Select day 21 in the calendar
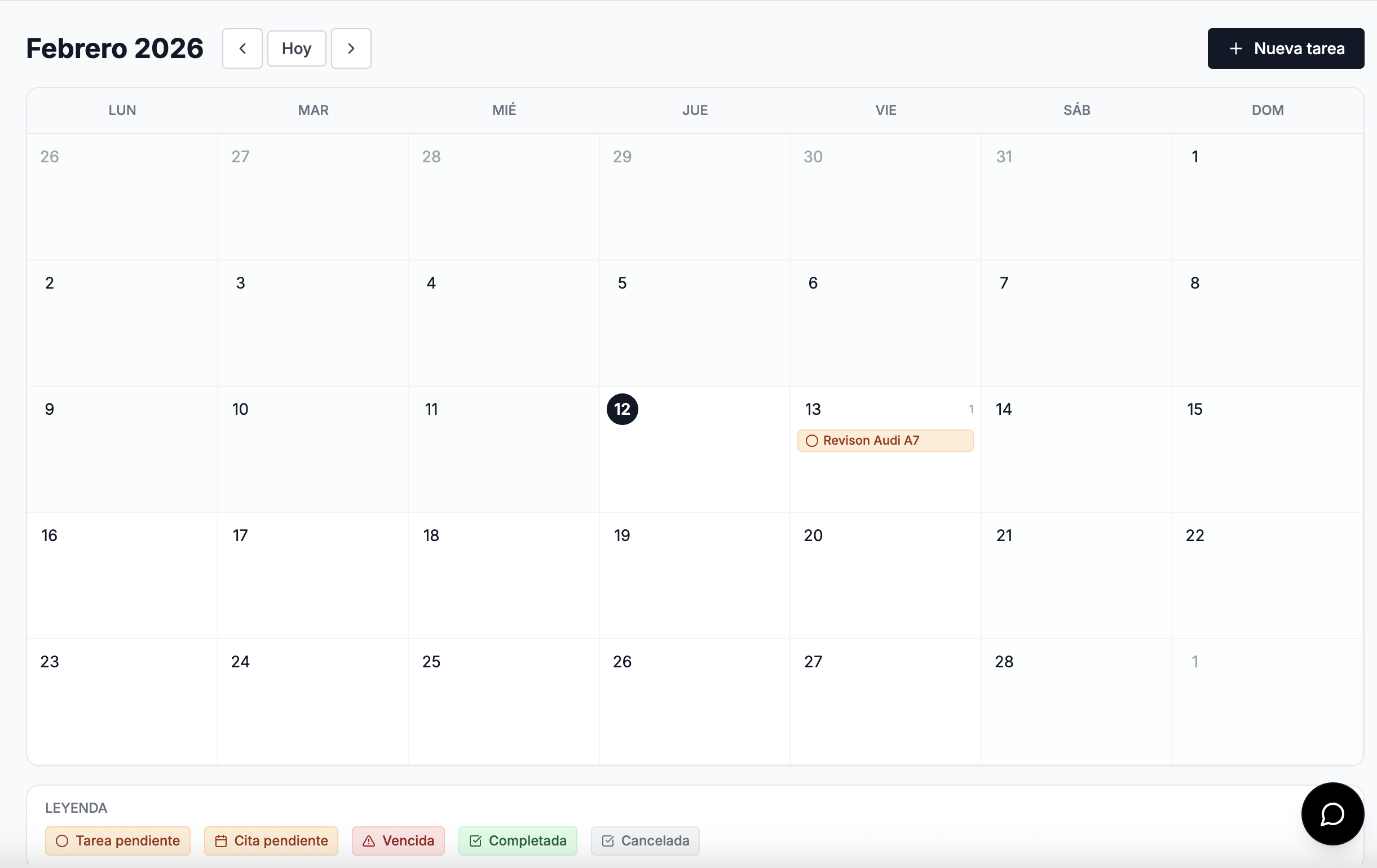Image resolution: width=1377 pixels, height=868 pixels. click(1076, 576)
